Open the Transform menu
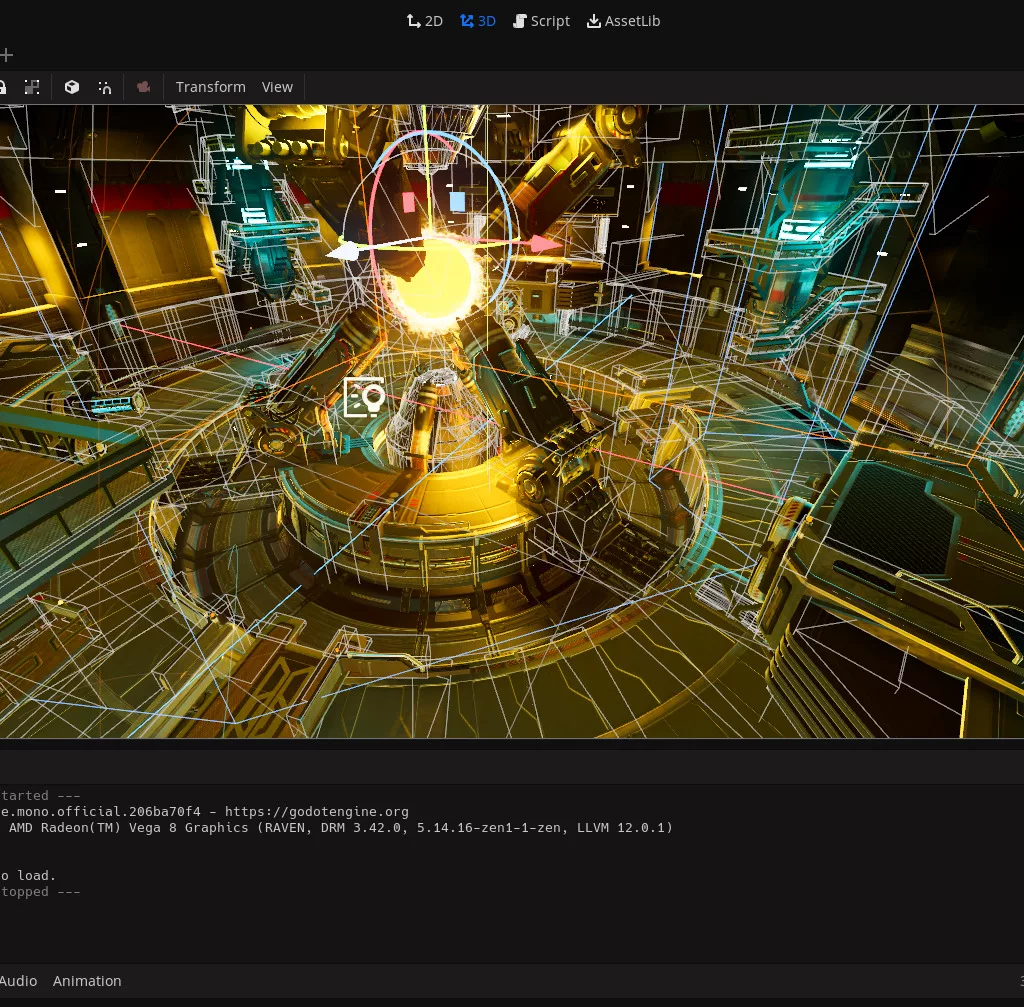Image resolution: width=1024 pixels, height=1007 pixels. pos(210,87)
